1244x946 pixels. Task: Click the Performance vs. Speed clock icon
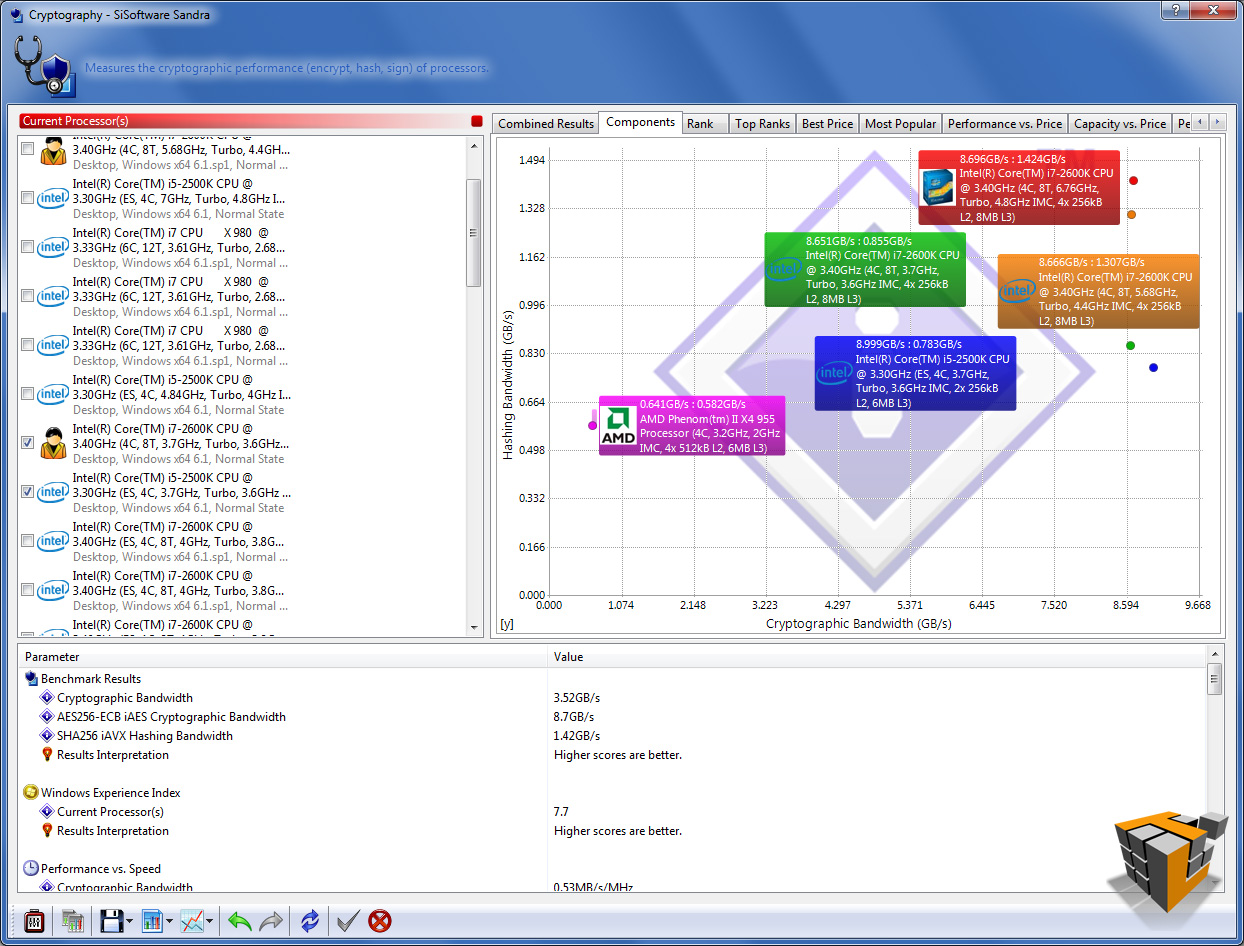coord(31,869)
